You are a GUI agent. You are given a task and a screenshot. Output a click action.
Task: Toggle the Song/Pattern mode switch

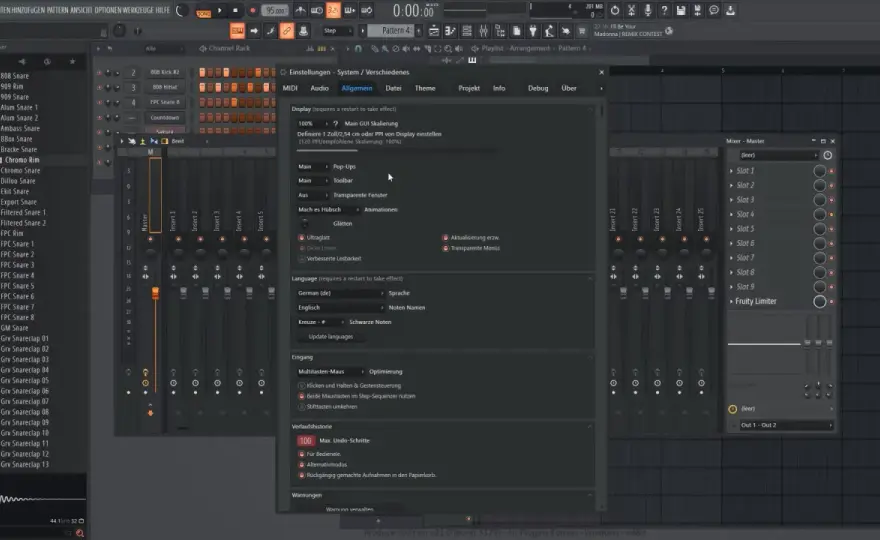click(x=203, y=12)
